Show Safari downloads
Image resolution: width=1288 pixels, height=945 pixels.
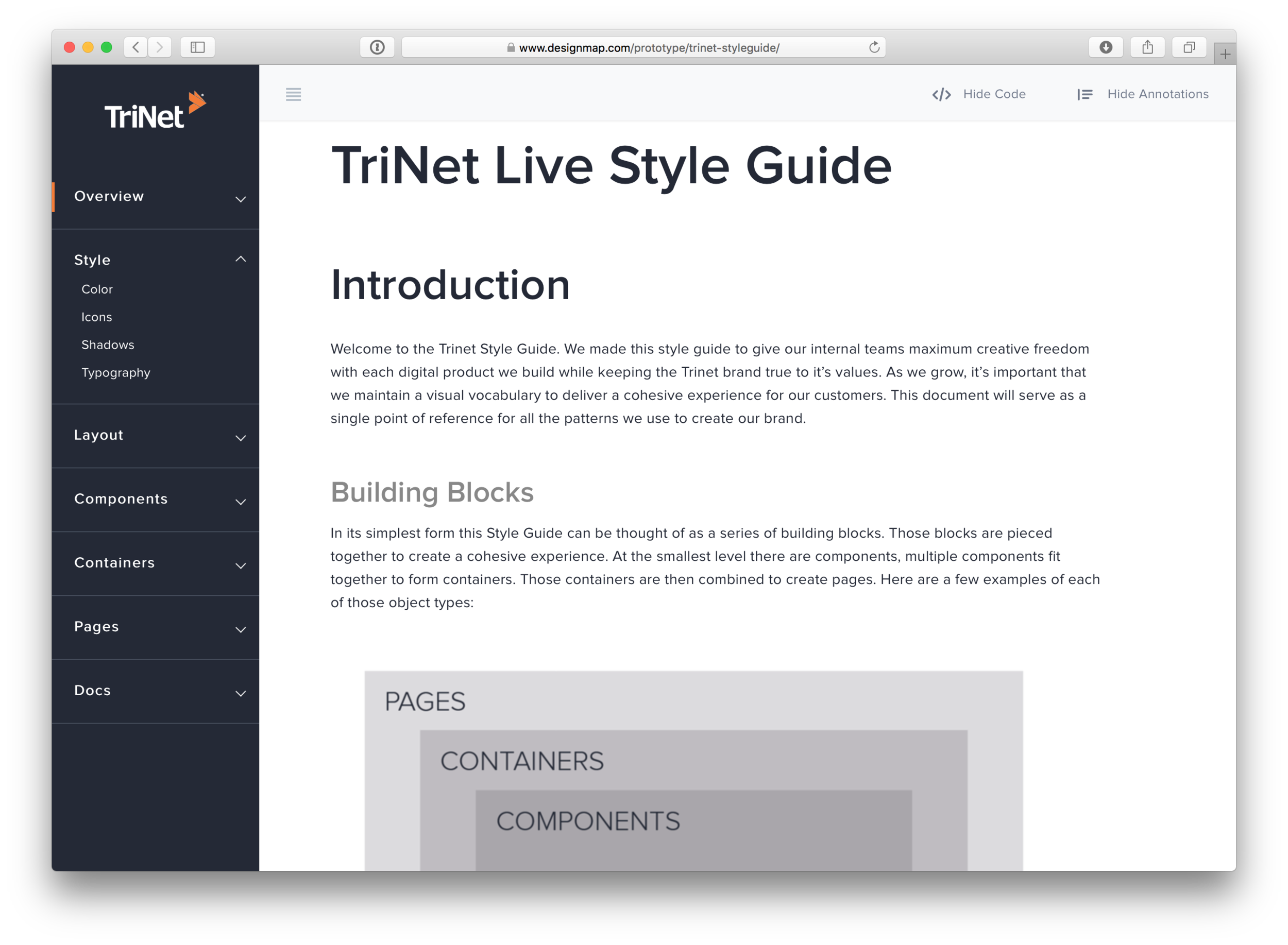(x=1106, y=47)
